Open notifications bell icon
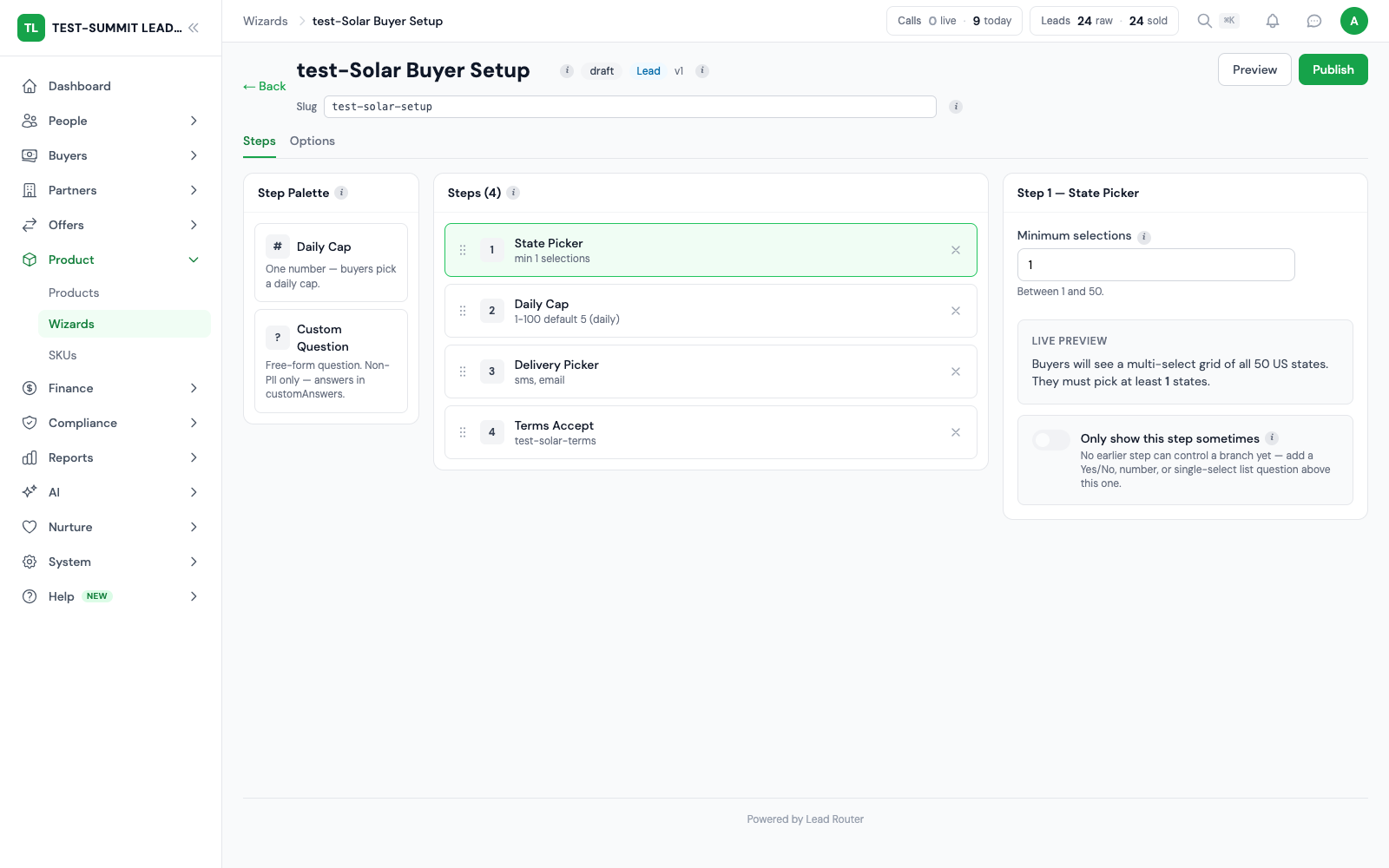 (1273, 21)
